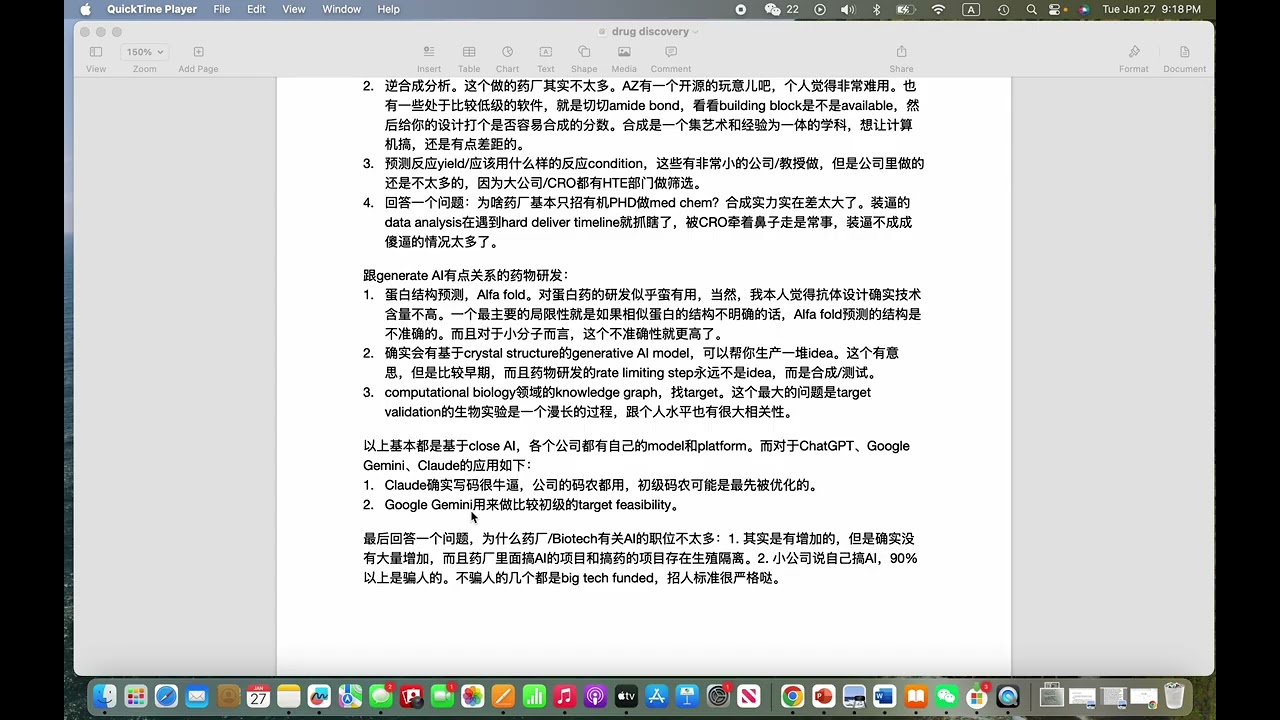Open the Format sidebar
1280x720 pixels.
pos(1134,59)
